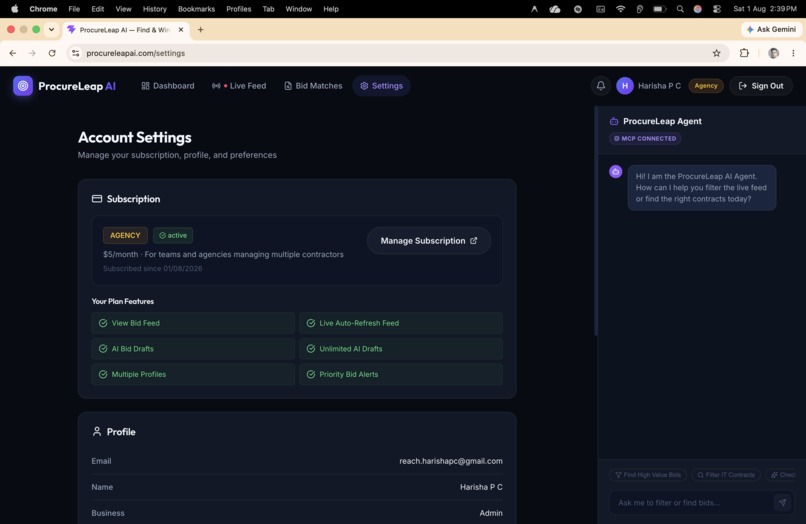
Task: Click the View Bid Feed check icon
Action: [103, 323]
